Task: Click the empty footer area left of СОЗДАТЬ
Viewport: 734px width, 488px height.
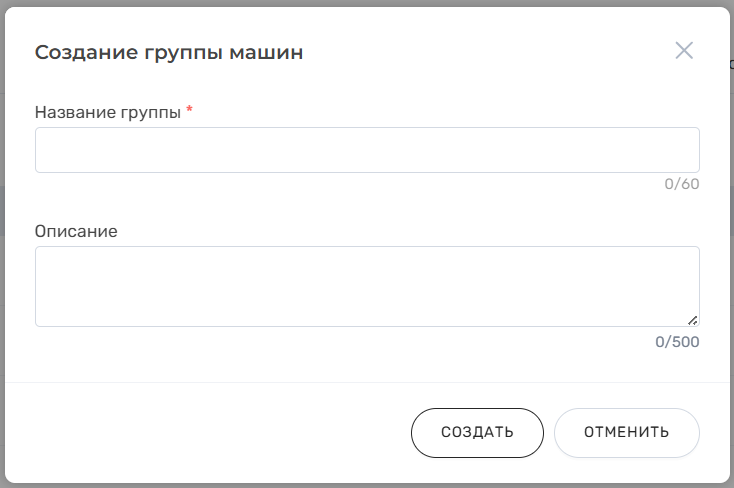Action: point(200,432)
